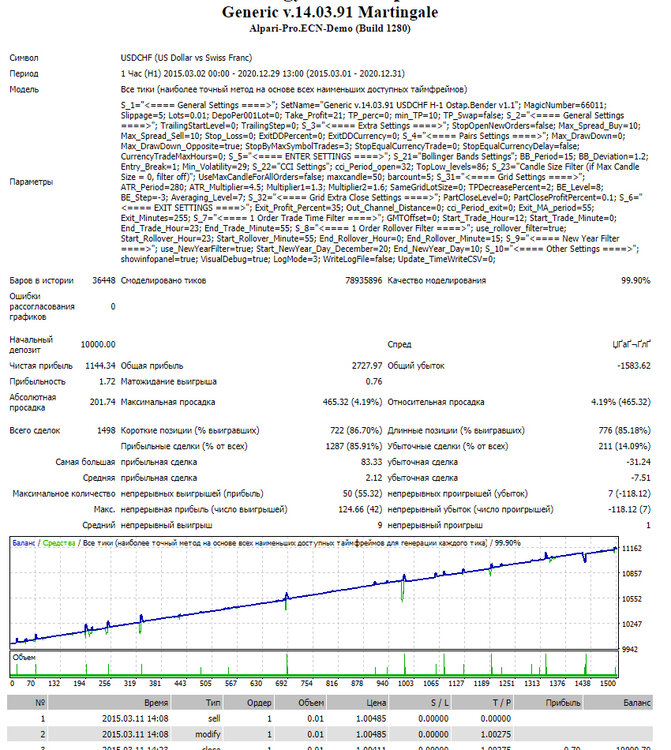
Task: Select the largest loss trade value -31.24
Action: click(638, 462)
